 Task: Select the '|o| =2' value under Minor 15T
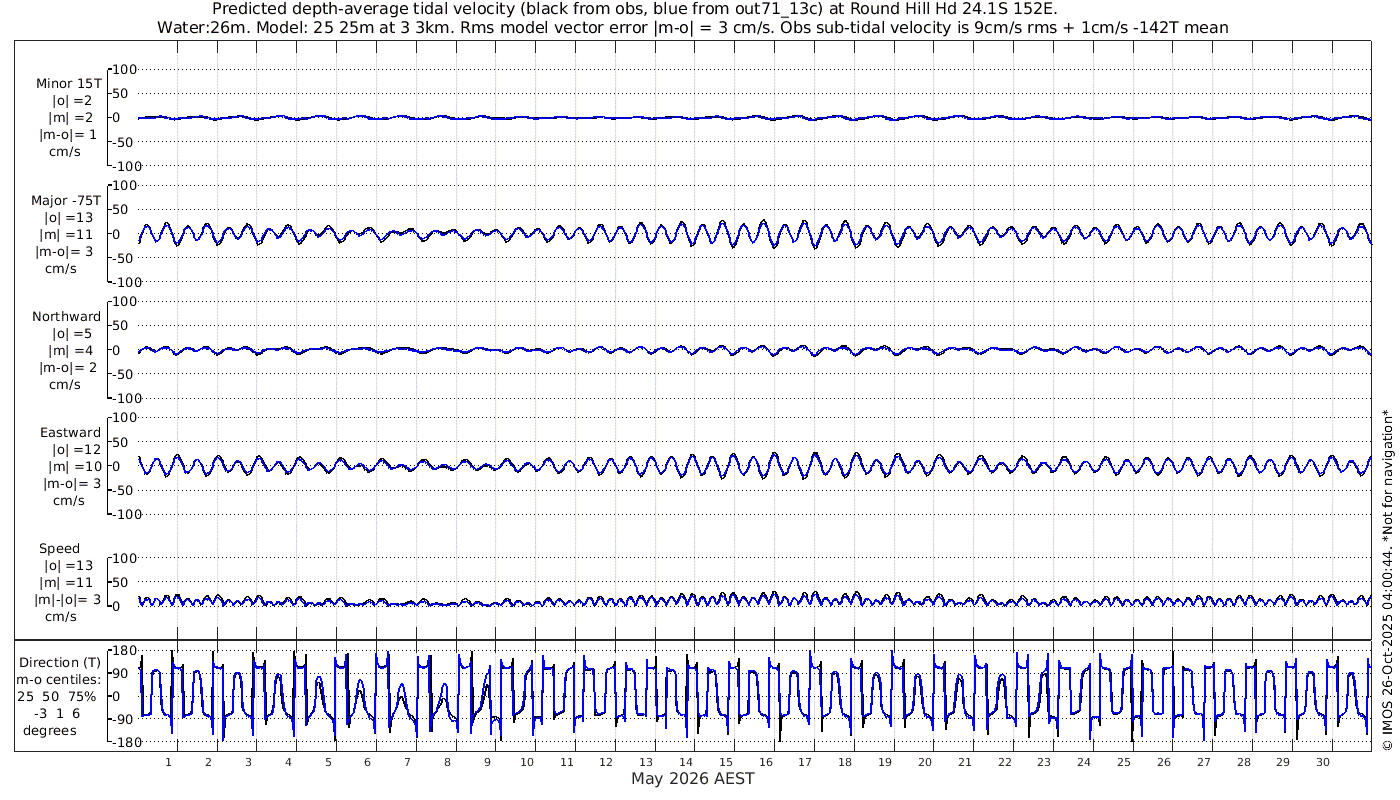pyautogui.click(x=72, y=101)
